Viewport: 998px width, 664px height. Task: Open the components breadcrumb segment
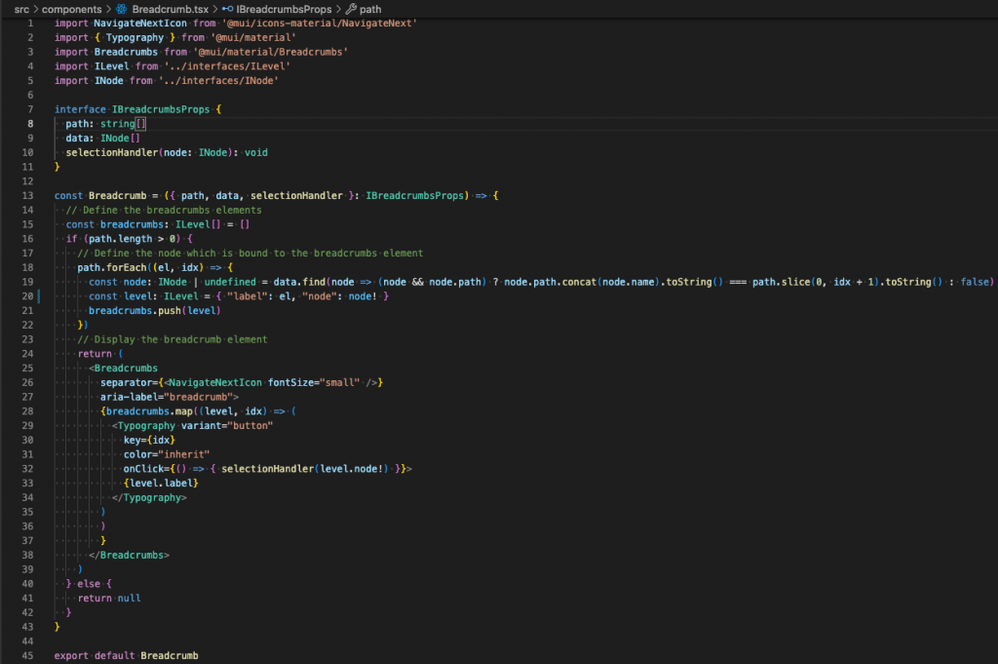71,9
